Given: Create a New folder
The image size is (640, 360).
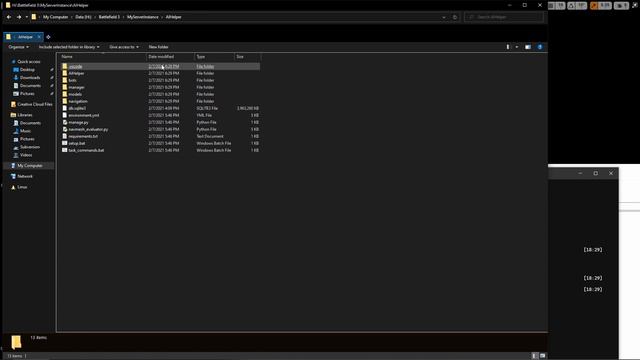Looking at the screenshot, I should (x=158, y=47).
